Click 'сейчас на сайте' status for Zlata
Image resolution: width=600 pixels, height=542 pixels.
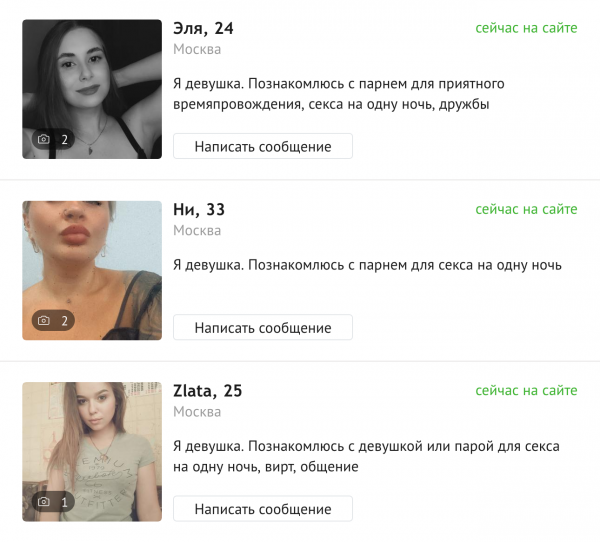(x=526, y=390)
